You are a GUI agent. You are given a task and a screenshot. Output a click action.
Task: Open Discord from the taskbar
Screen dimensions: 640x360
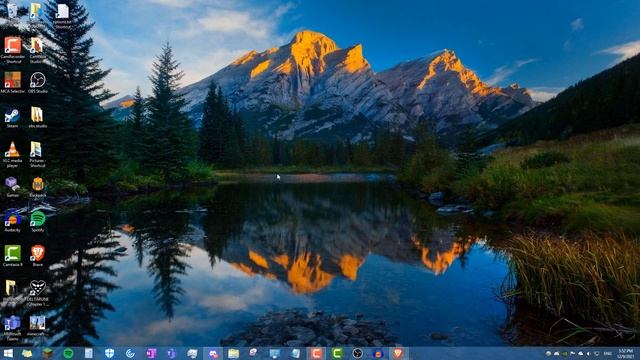(x=213, y=353)
